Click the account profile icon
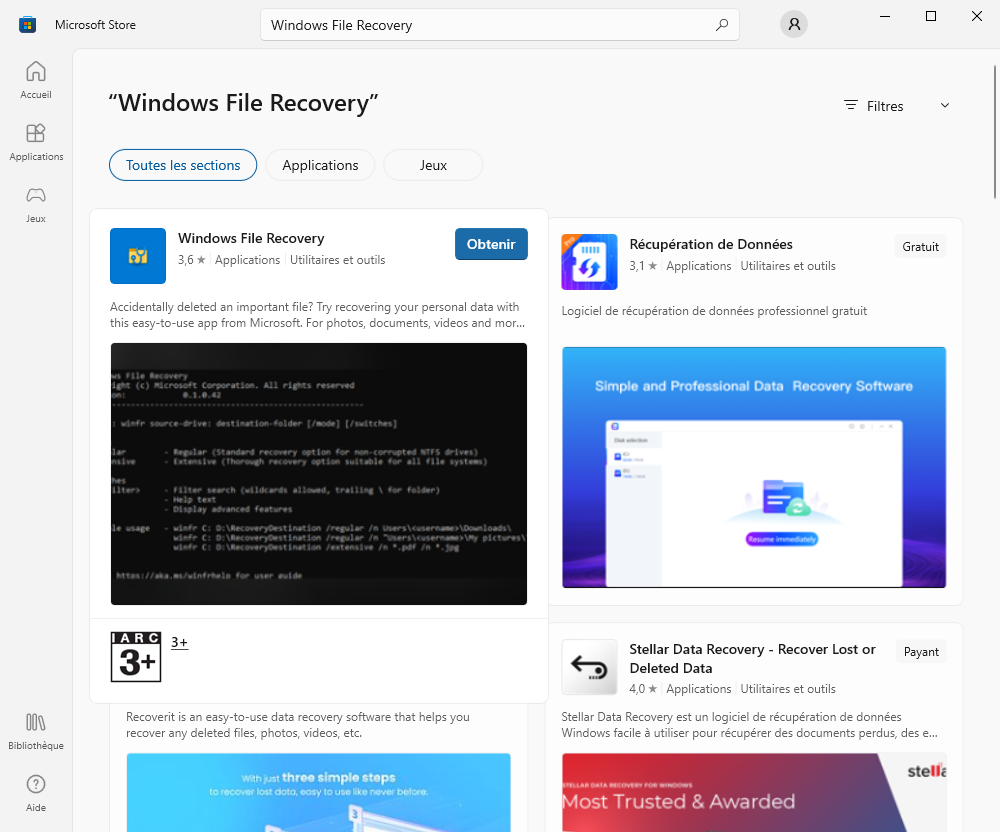The image size is (1000, 832). [x=793, y=24]
